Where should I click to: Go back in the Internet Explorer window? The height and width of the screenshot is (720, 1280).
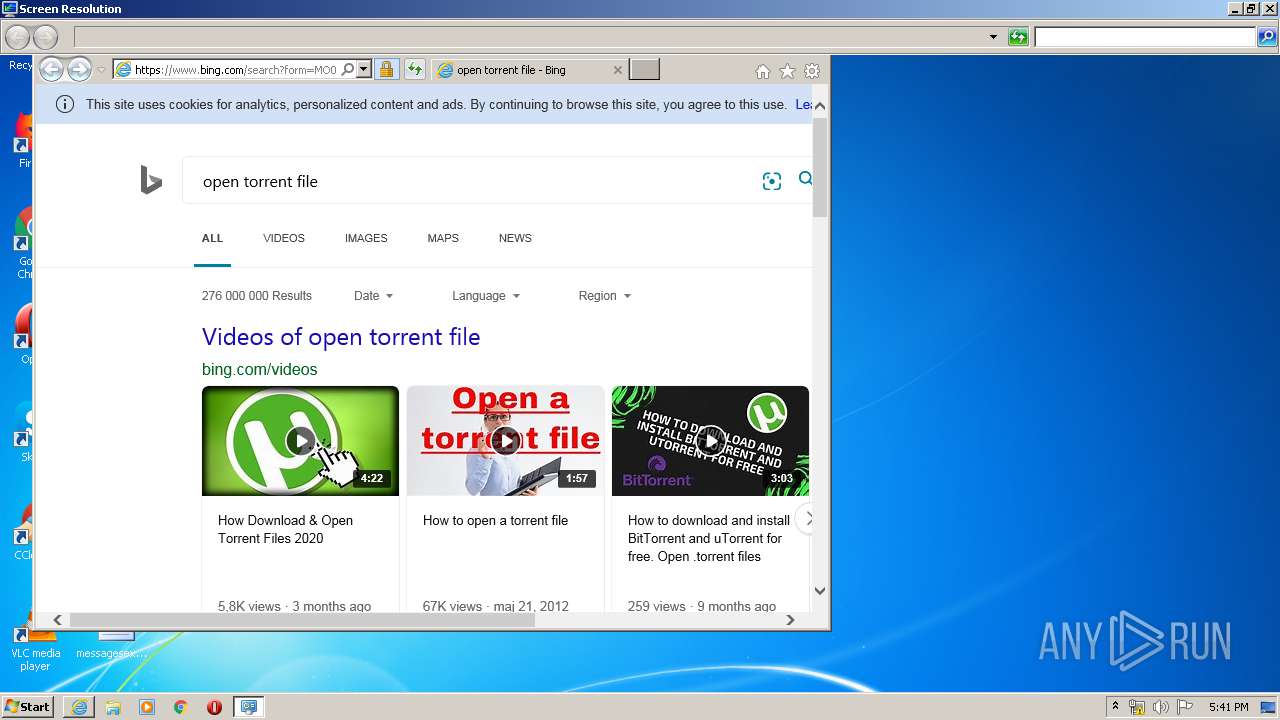click(51, 70)
